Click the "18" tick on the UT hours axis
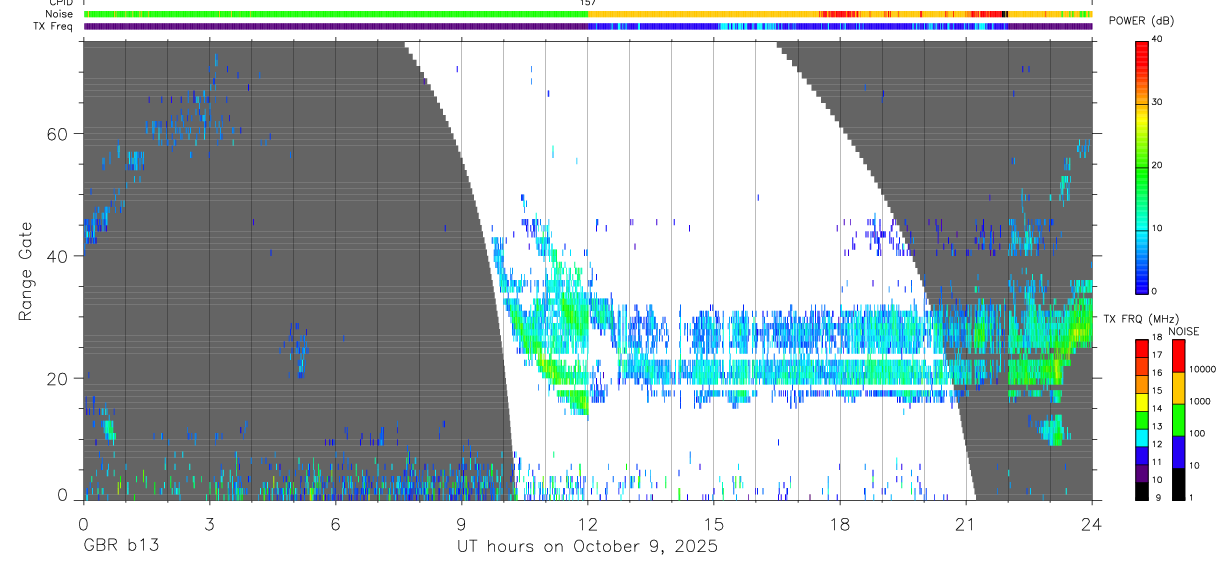 pyautogui.click(x=839, y=523)
